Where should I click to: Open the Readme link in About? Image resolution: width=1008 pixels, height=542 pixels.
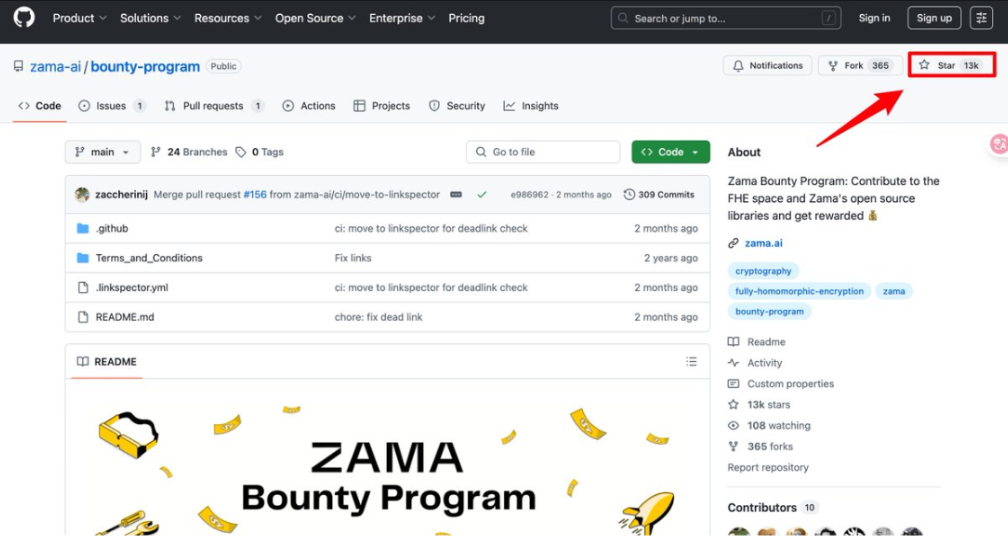757,341
